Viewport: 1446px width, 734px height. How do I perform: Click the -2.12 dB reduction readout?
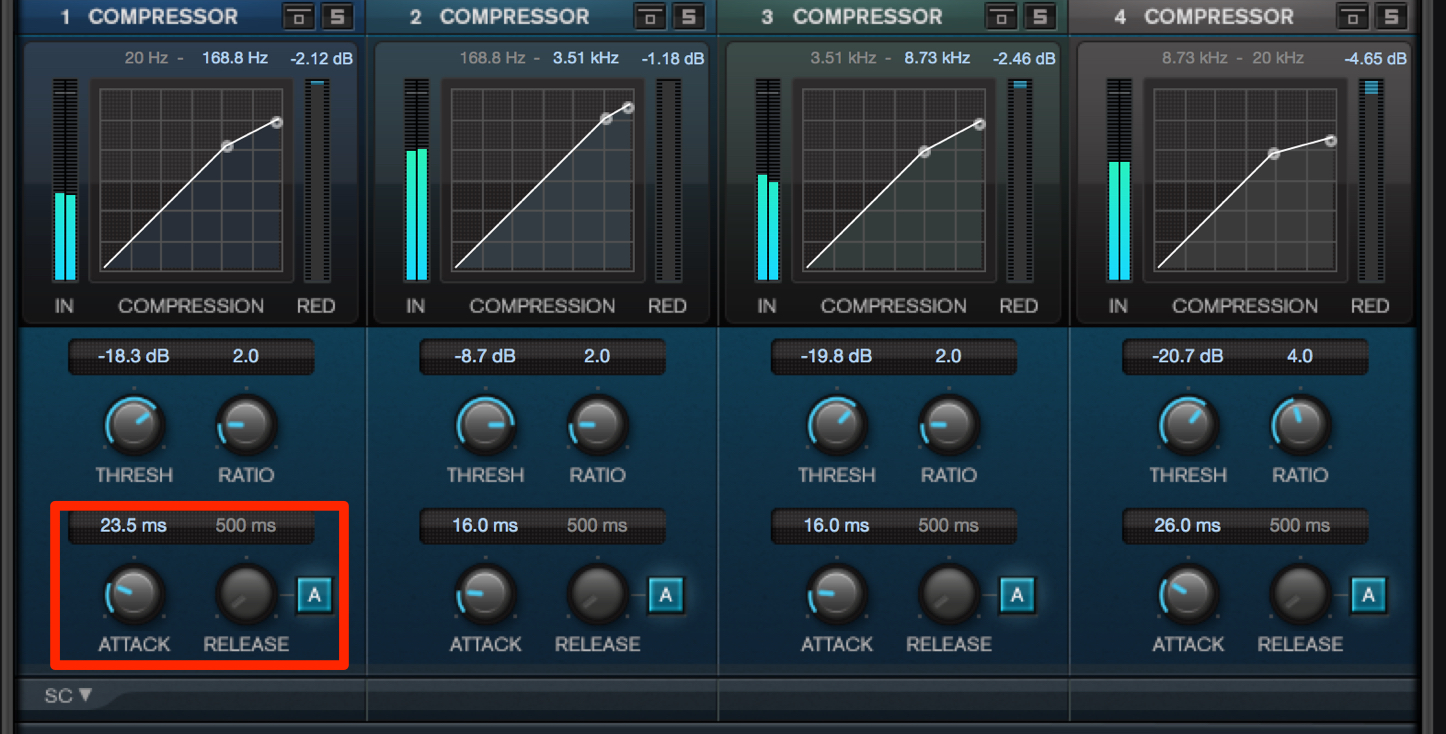point(322,59)
